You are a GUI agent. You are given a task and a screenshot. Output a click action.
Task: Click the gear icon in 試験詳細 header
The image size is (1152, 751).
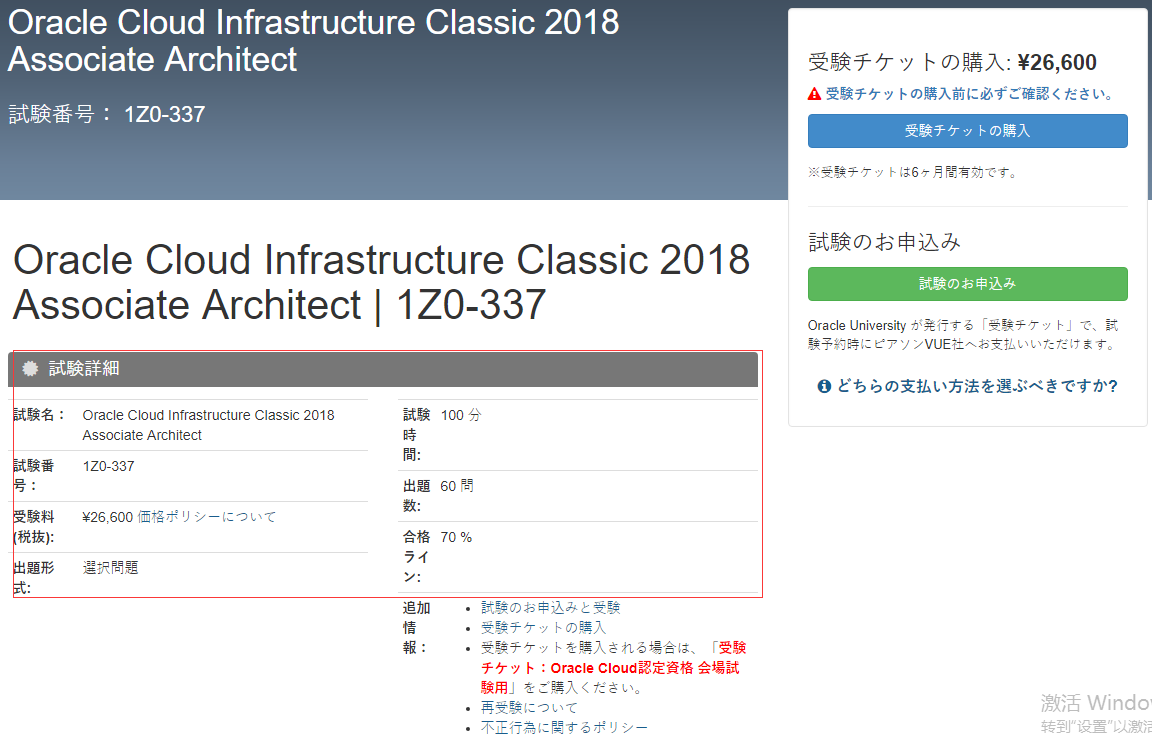coord(30,369)
